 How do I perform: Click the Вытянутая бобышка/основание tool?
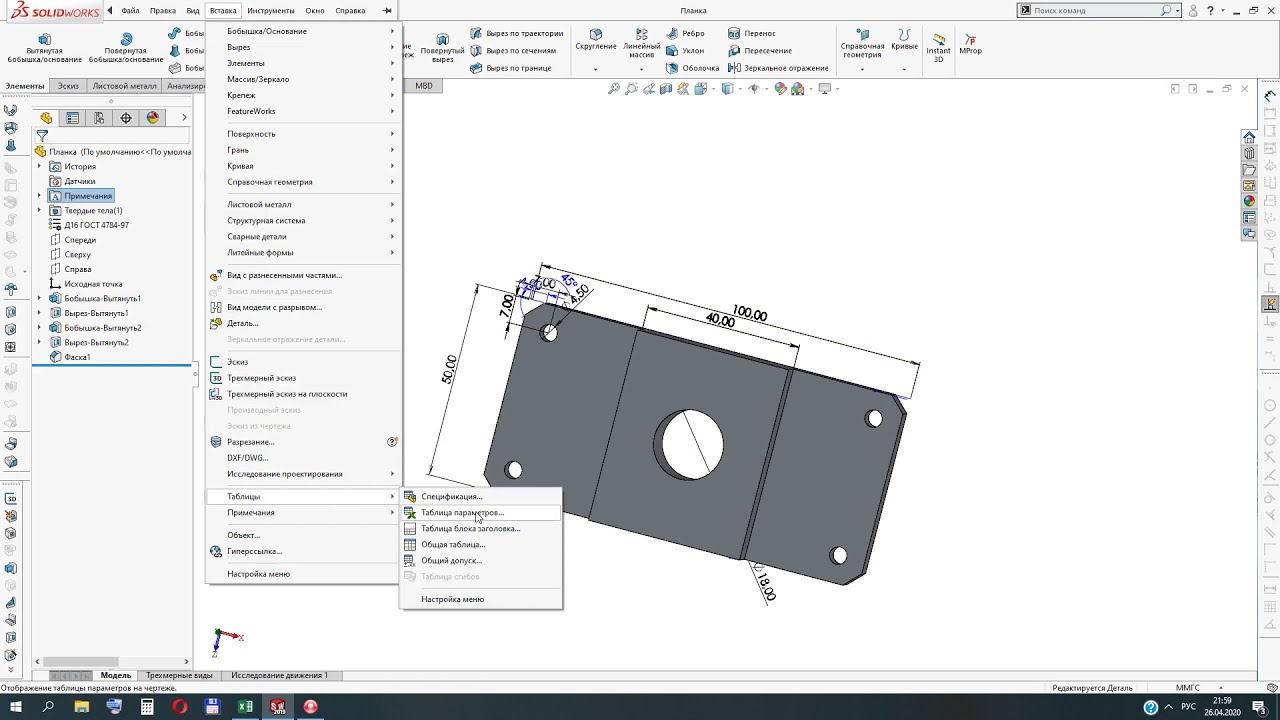coord(44,48)
